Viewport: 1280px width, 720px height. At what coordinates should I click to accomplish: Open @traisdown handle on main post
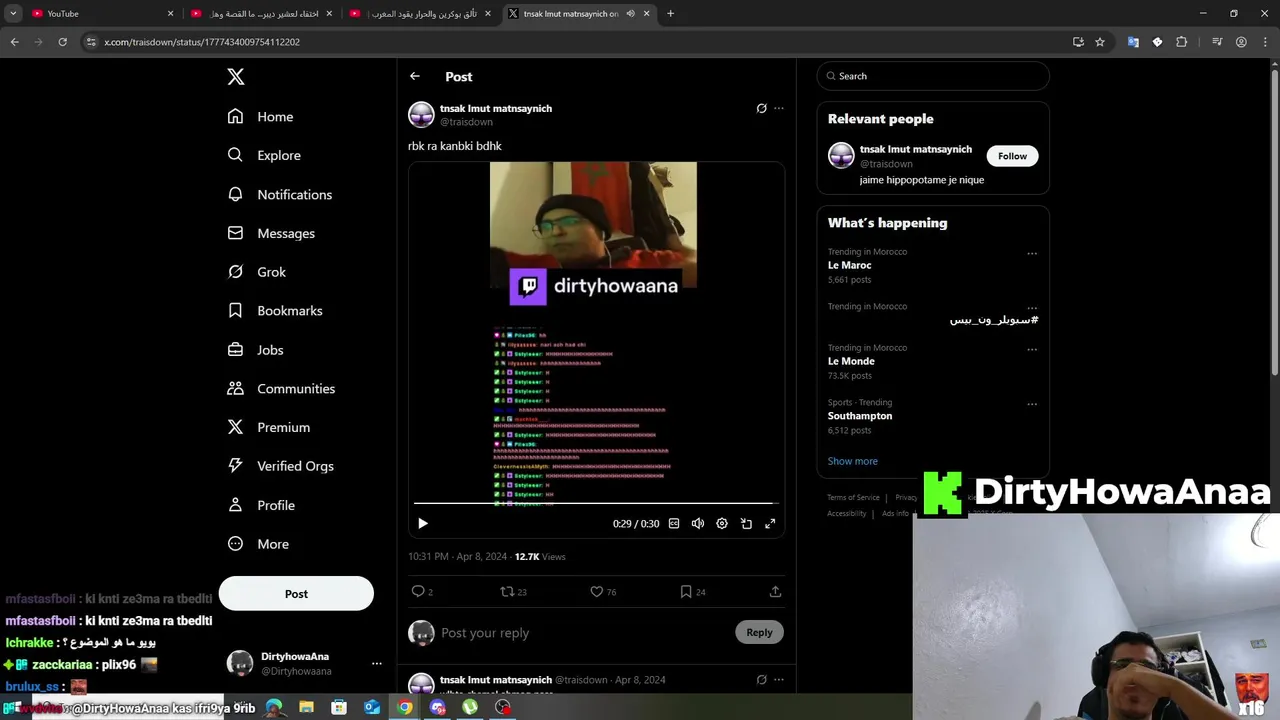point(466,122)
